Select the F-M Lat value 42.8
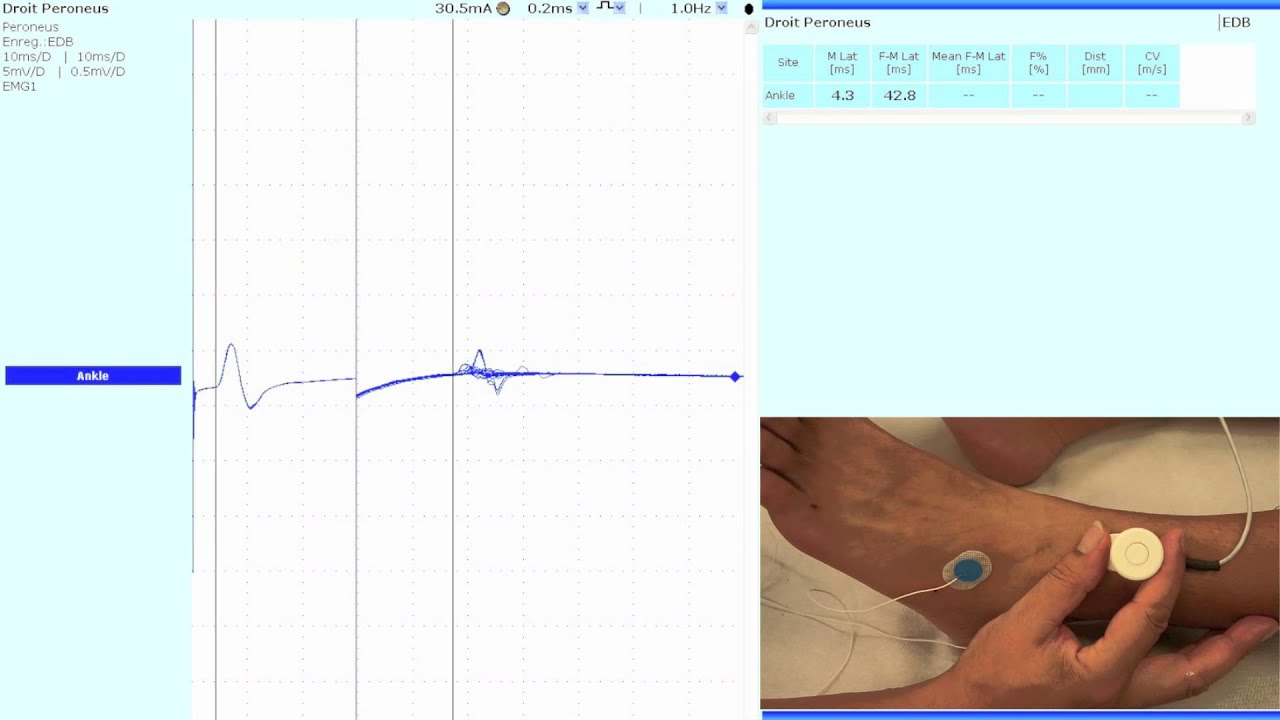 point(899,95)
